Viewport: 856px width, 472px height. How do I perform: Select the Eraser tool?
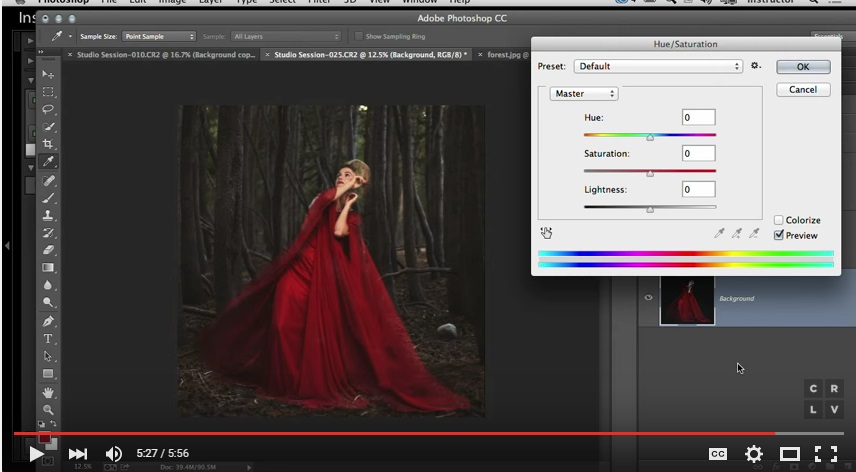(x=48, y=250)
